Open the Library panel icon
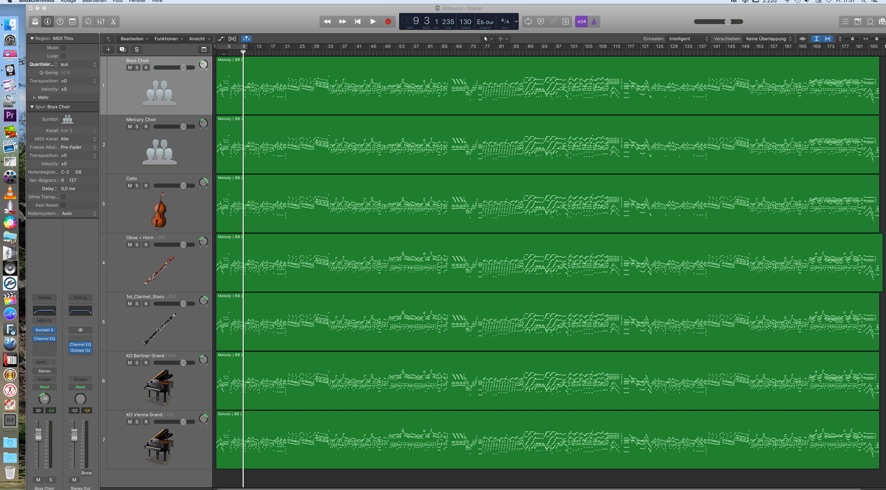 point(35,21)
